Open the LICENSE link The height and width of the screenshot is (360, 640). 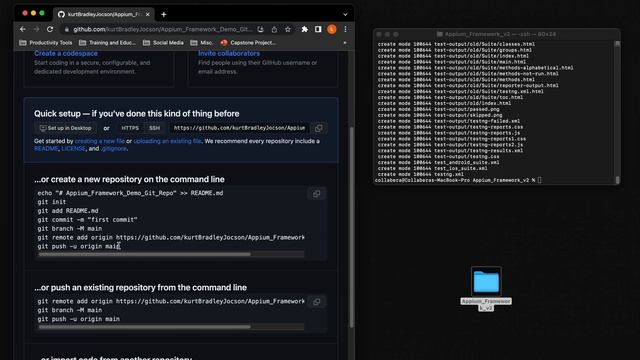point(73,149)
